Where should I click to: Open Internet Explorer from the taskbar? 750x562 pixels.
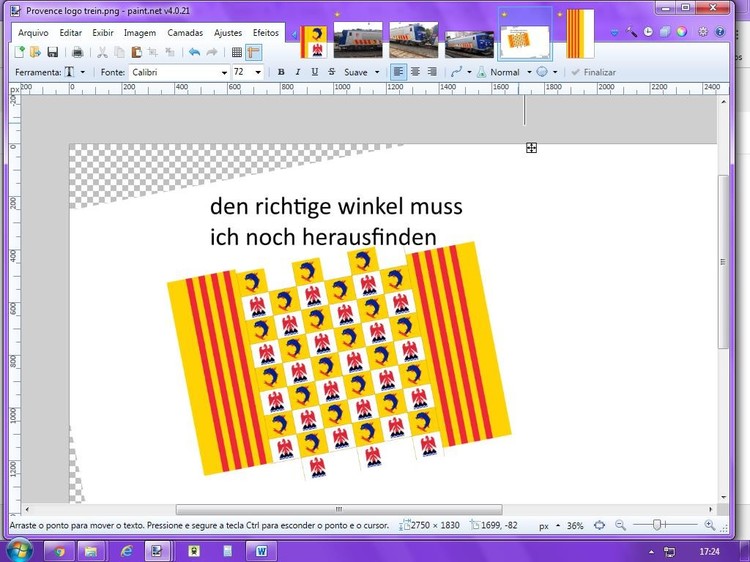tap(126, 551)
